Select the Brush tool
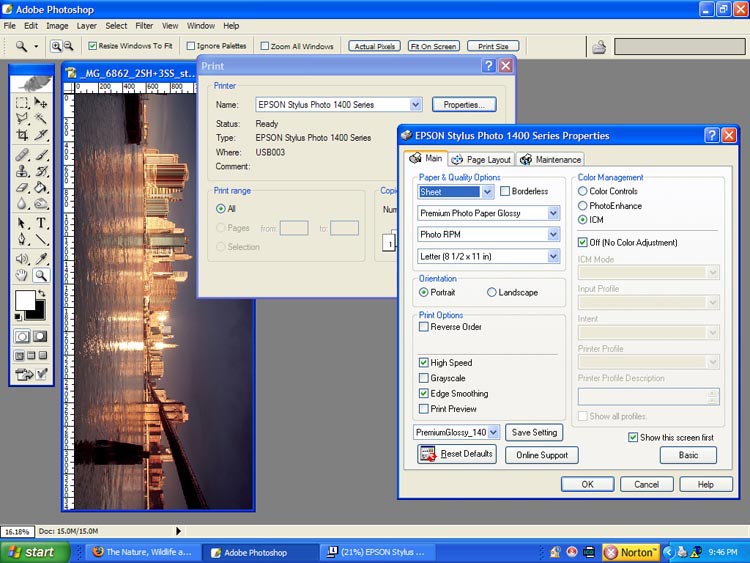The height and width of the screenshot is (563, 750). (x=41, y=155)
